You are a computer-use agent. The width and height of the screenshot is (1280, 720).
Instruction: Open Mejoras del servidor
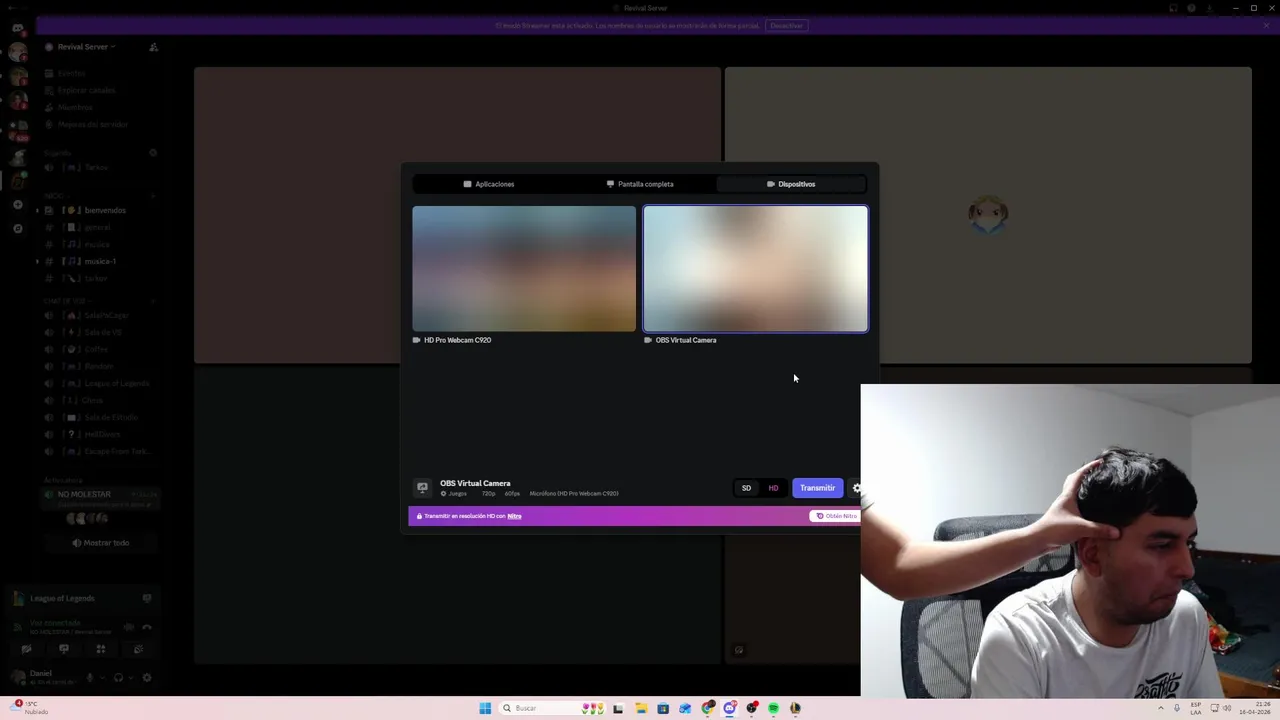(93, 124)
